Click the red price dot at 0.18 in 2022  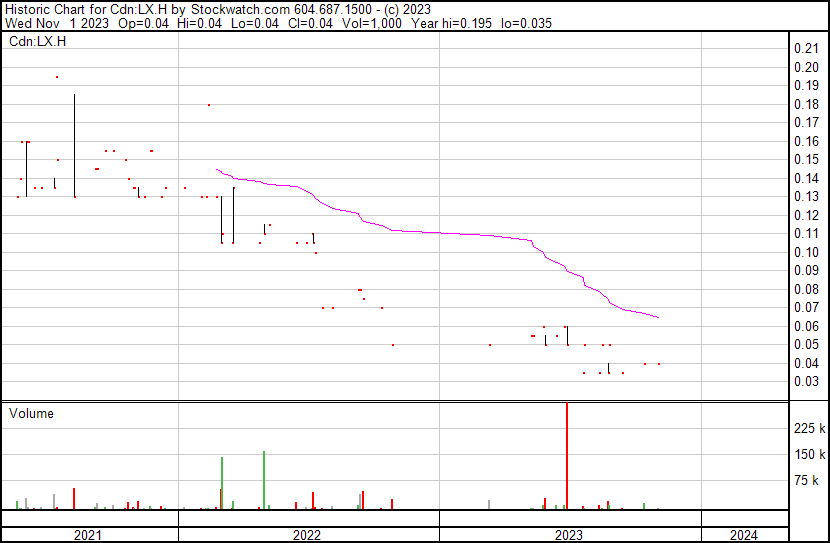pos(209,105)
